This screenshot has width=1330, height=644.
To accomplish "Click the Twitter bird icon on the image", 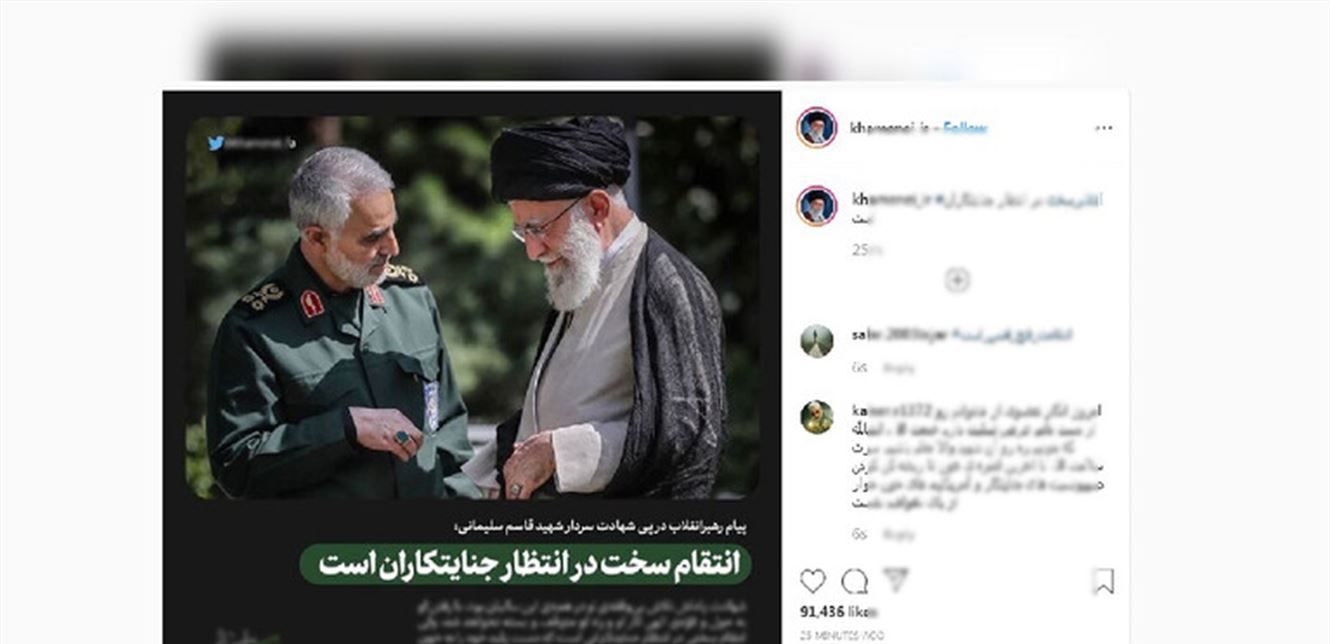I will (215, 143).
